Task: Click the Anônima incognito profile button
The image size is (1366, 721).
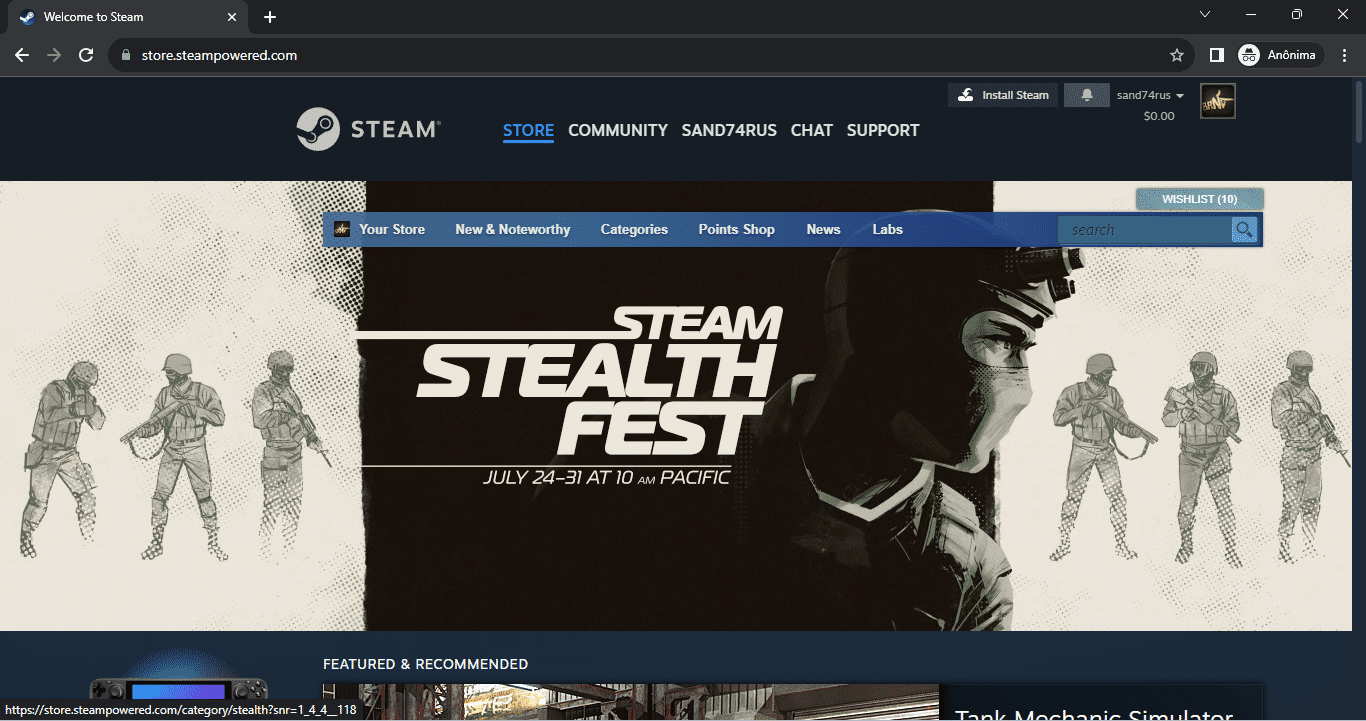Action: tap(1281, 55)
